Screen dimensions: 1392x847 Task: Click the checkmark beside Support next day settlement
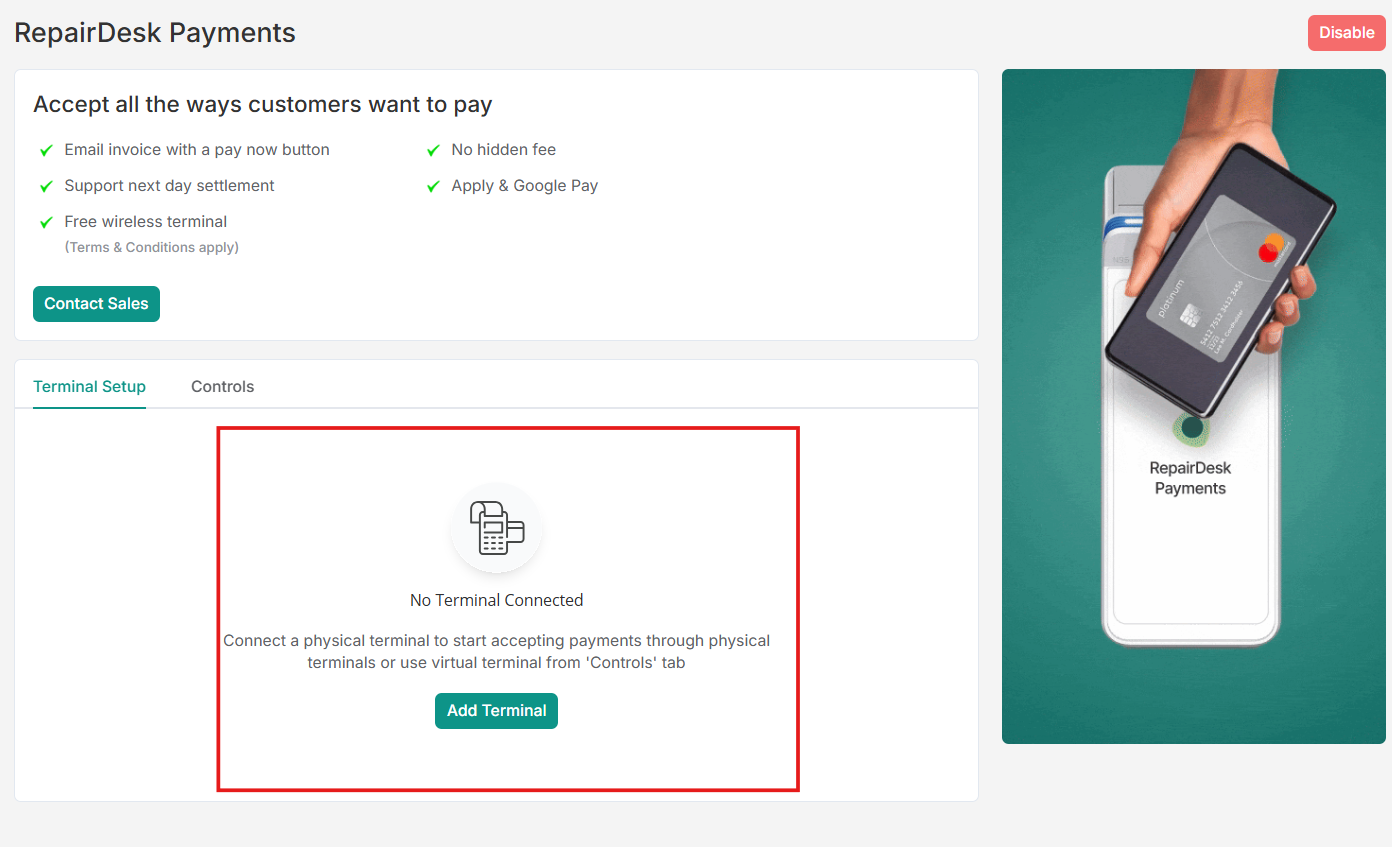(46, 186)
